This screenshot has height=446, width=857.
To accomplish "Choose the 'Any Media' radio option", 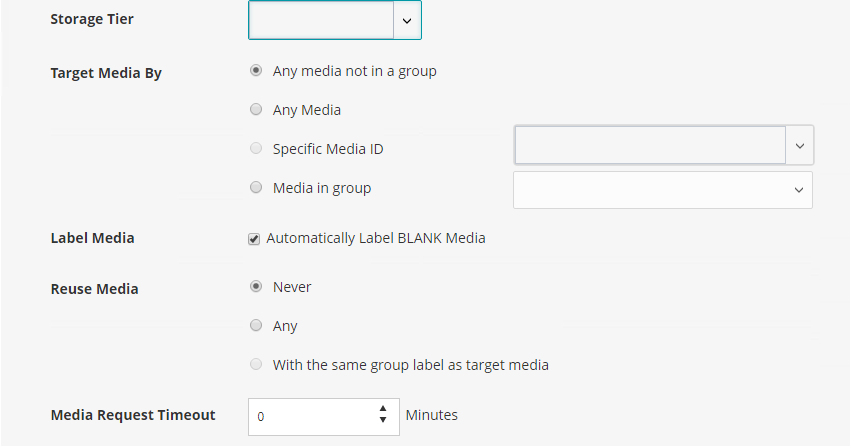I will click(256, 110).
